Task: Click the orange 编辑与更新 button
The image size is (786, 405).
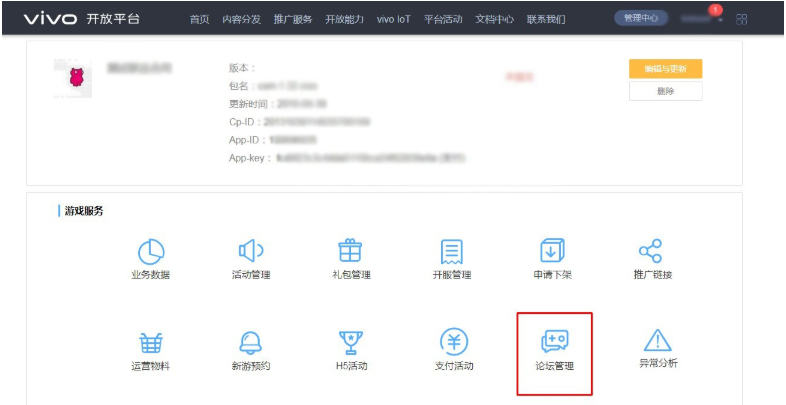Action: pos(665,69)
